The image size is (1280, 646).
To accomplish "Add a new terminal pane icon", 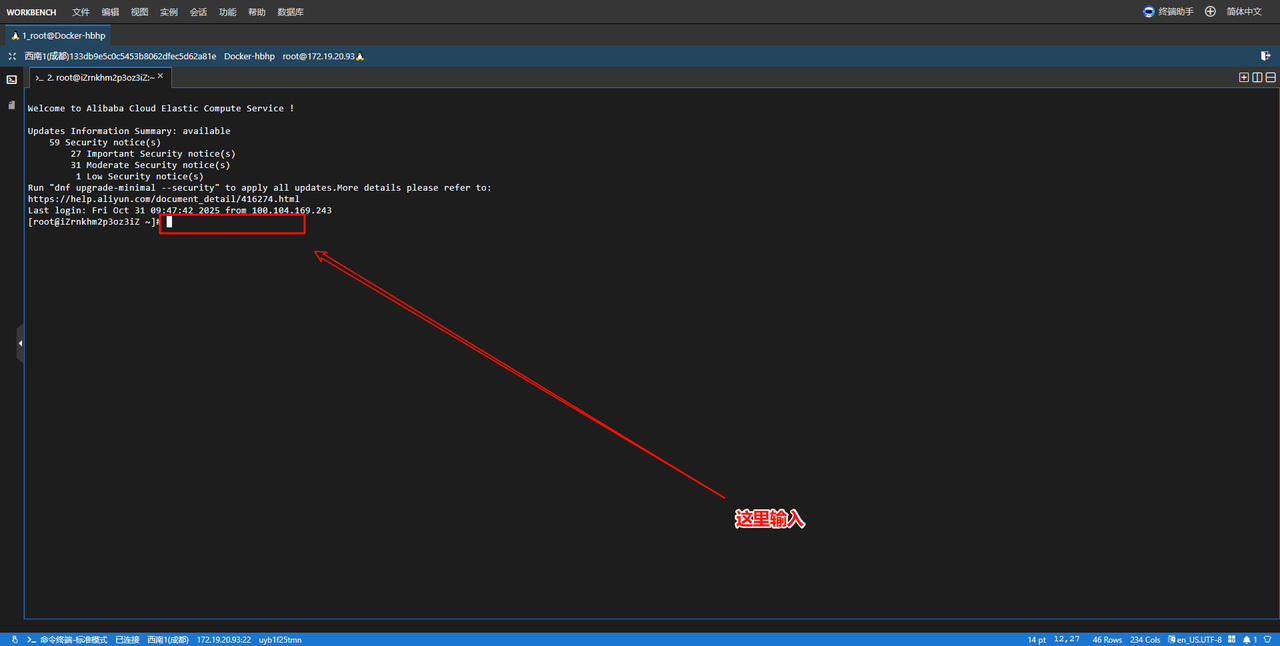I will click(1244, 77).
